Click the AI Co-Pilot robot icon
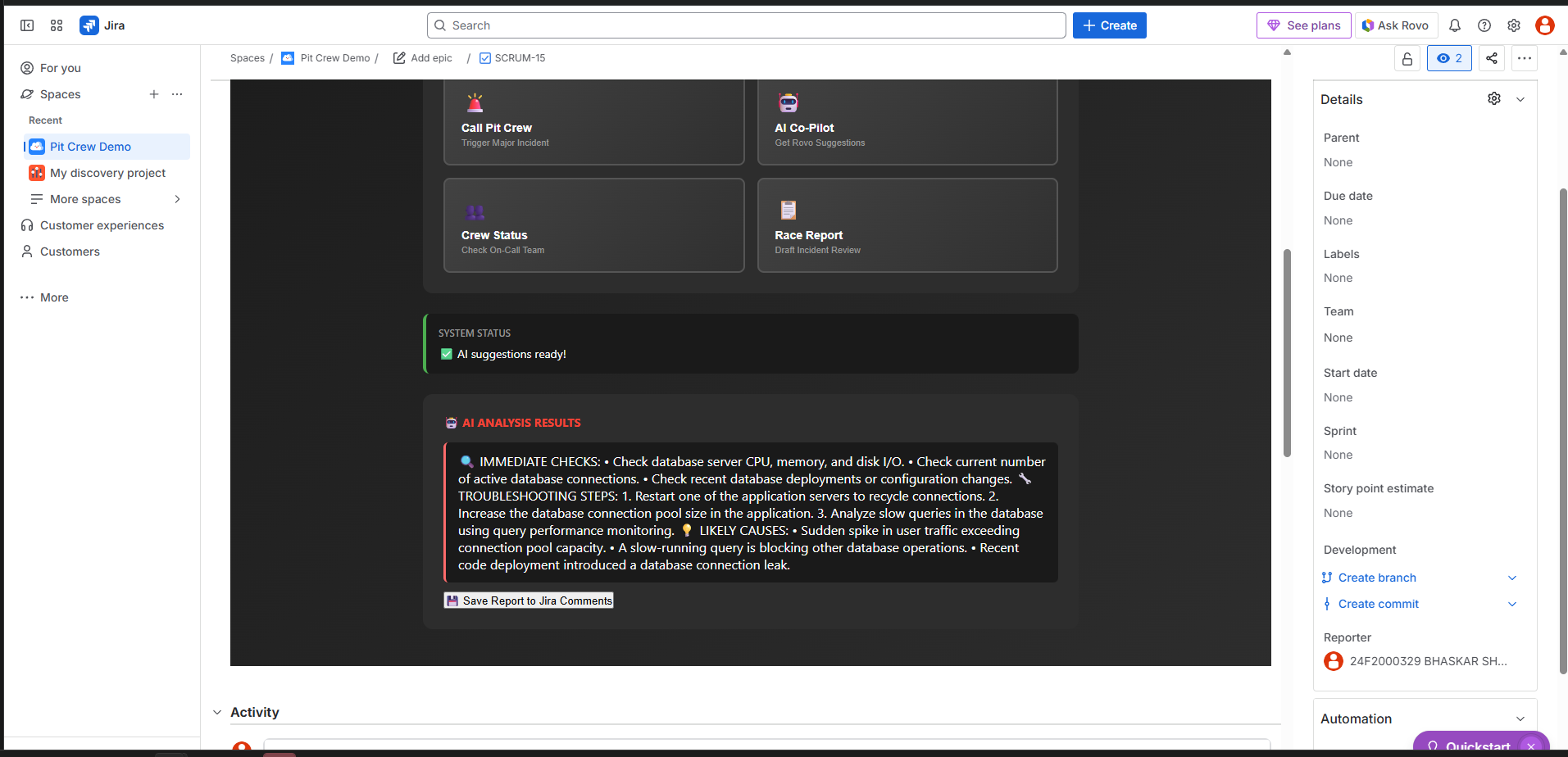The width and height of the screenshot is (1568, 757). pyautogui.click(x=789, y=102)
